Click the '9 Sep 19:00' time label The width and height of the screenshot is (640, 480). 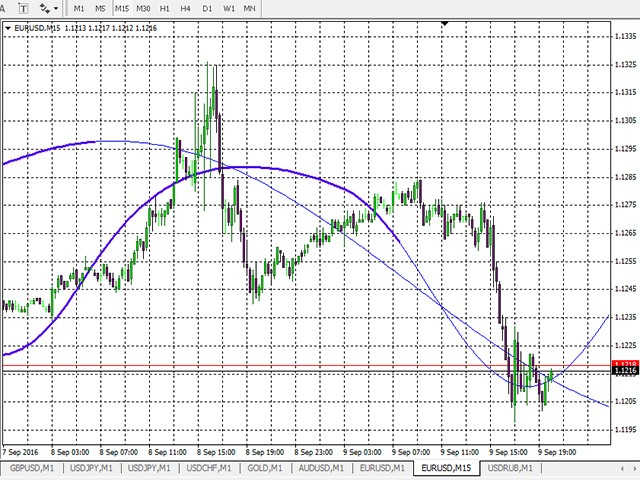(557, 452)
